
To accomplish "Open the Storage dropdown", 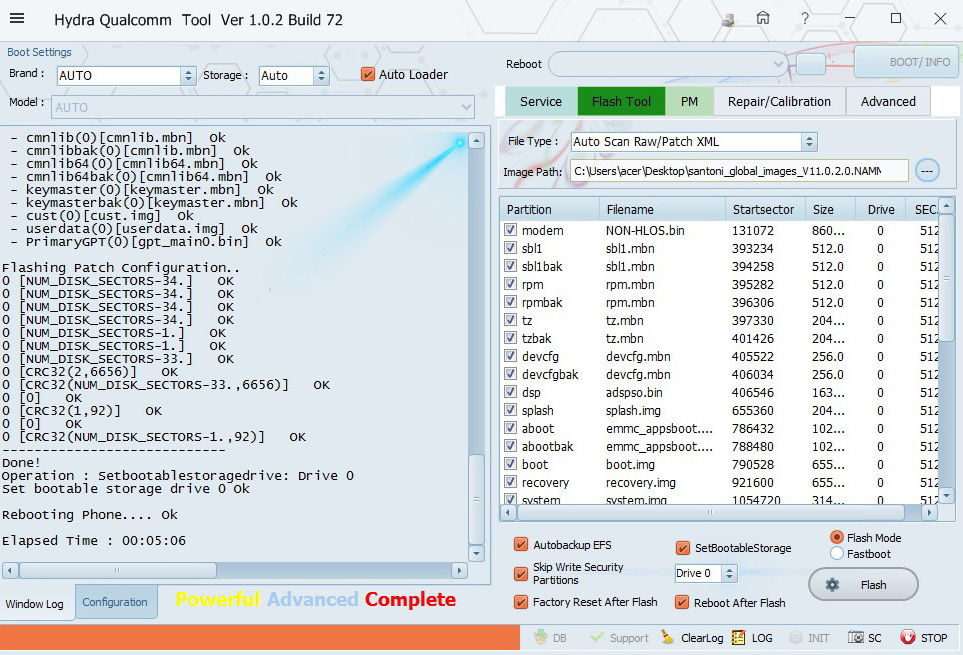I will [x=321, y=76].
